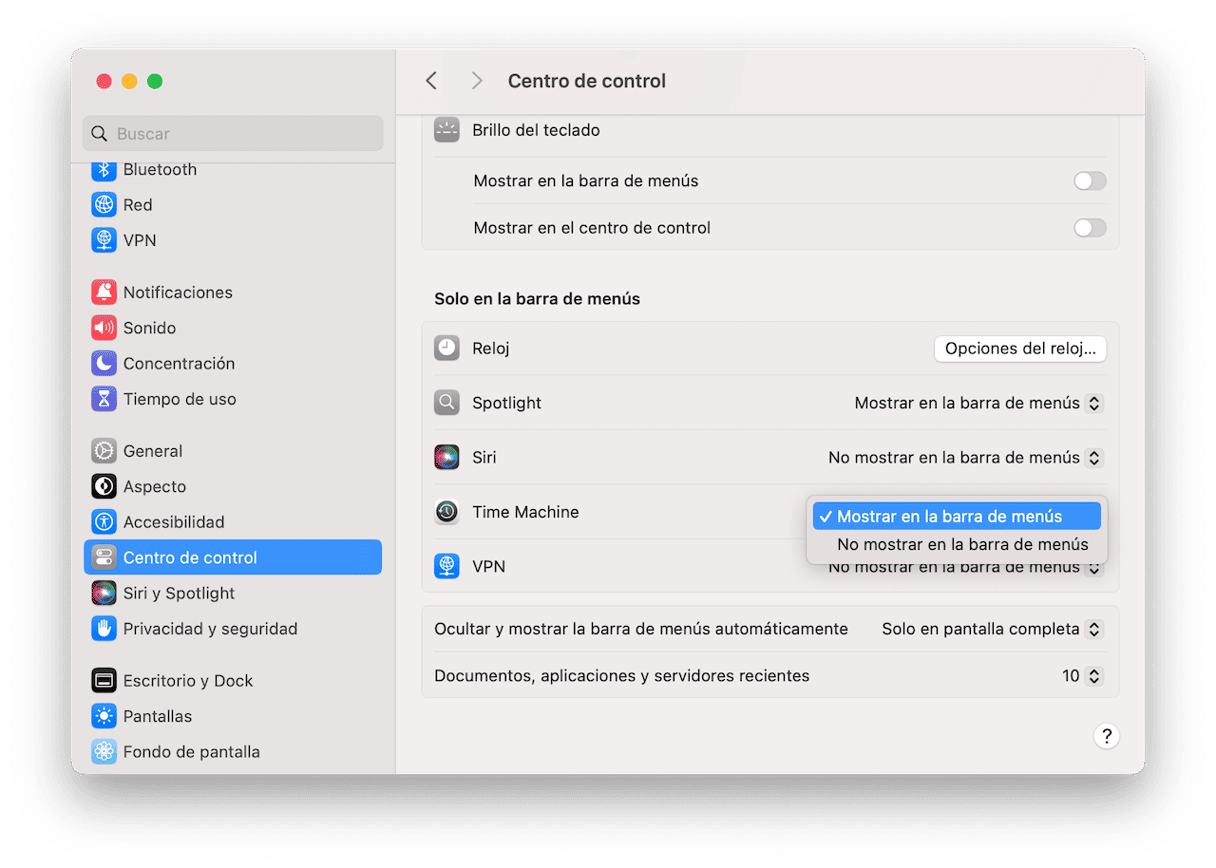Open the Spotlight menu bar dropdown
Screen dimensions: 1216x868
(x=978, y=403)
